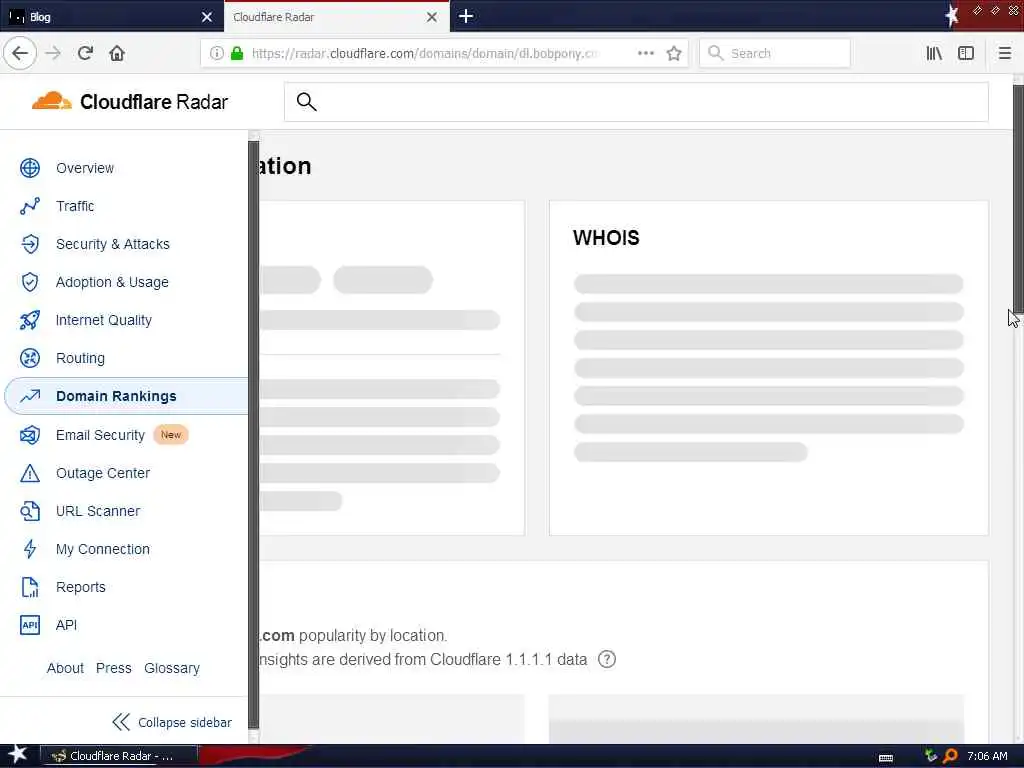Collapse the sidebar

coord(172,722)
